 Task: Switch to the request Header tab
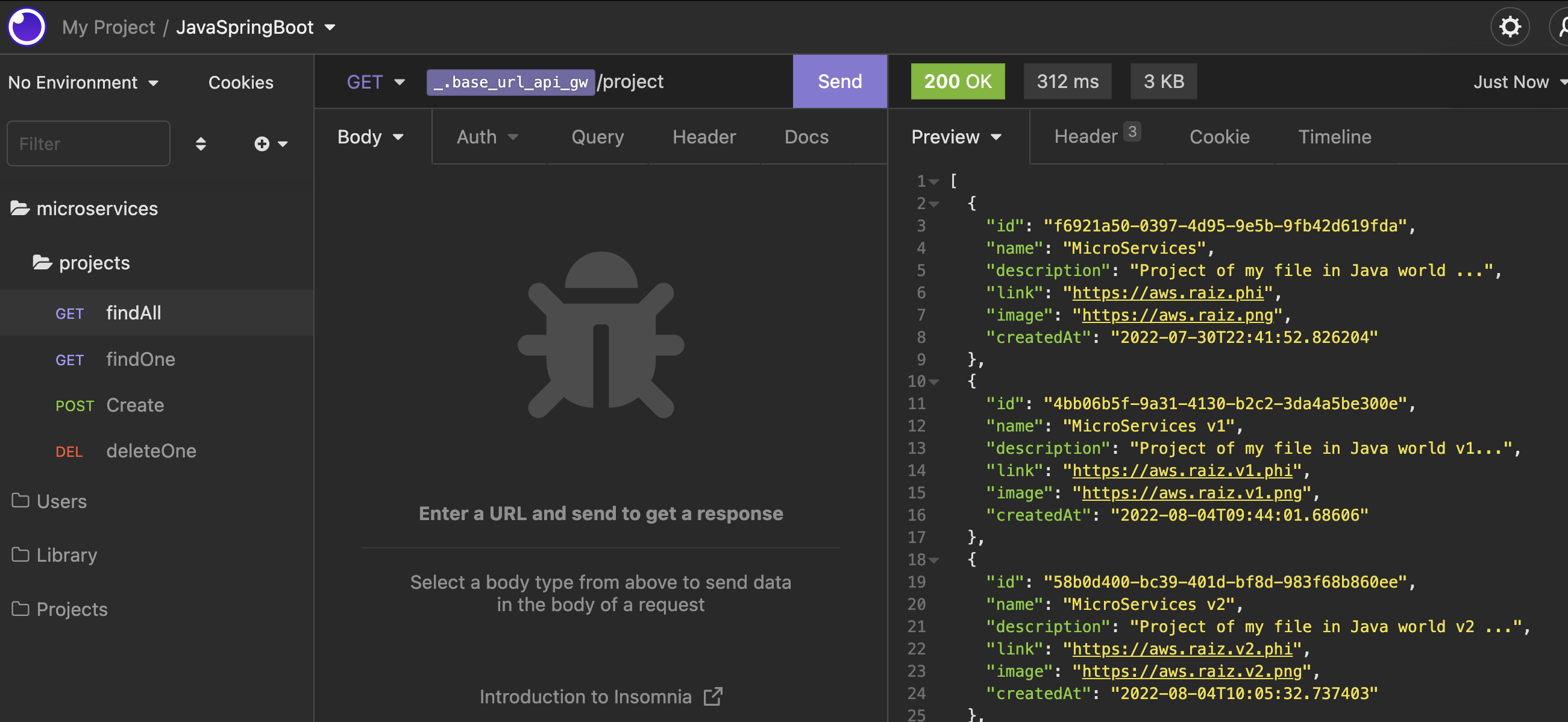point(704,137)
